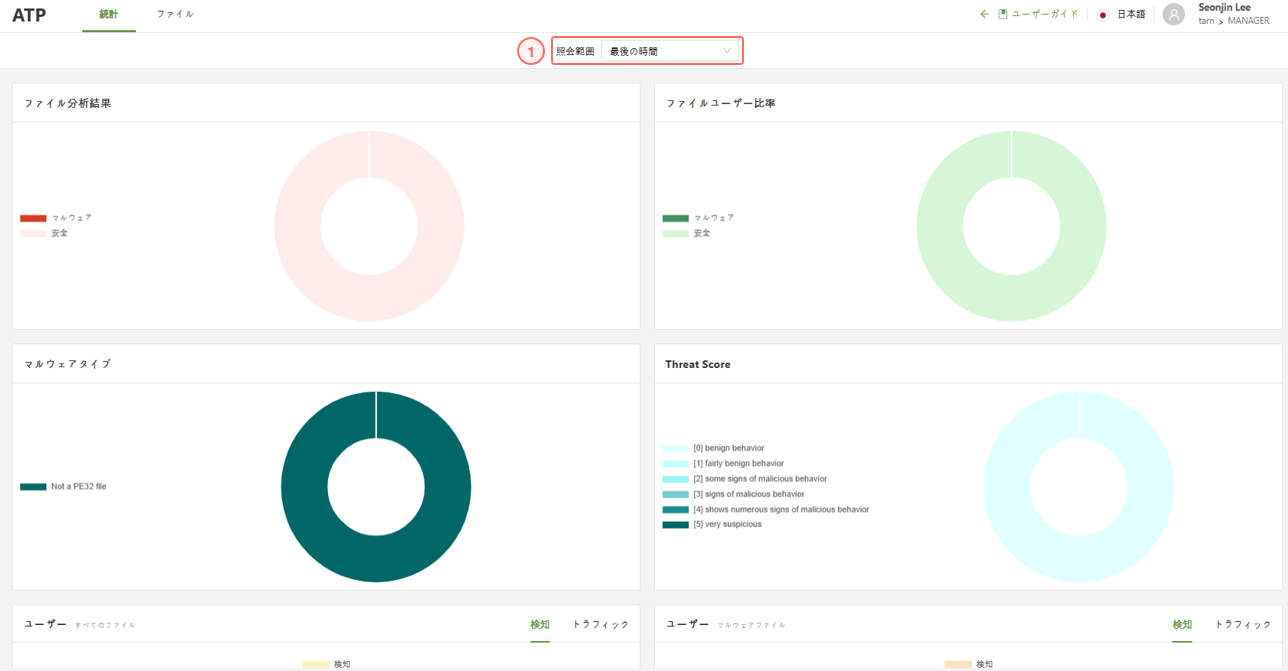Click '[0] benign behavior' color swatch
Screen dimensions: 1288x671
pos(675,448)
